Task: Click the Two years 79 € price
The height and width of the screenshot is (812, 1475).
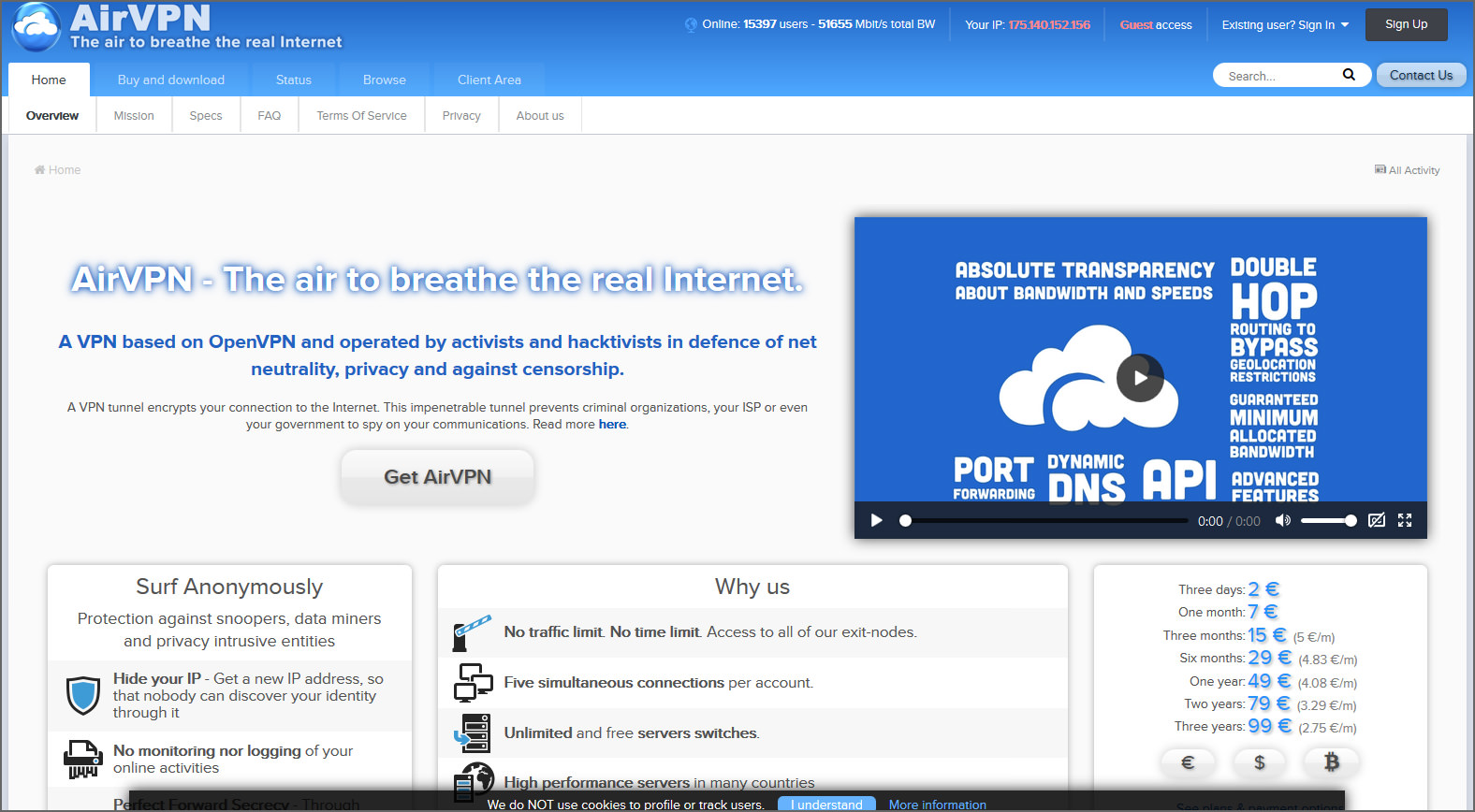Action: (1270, 703)
